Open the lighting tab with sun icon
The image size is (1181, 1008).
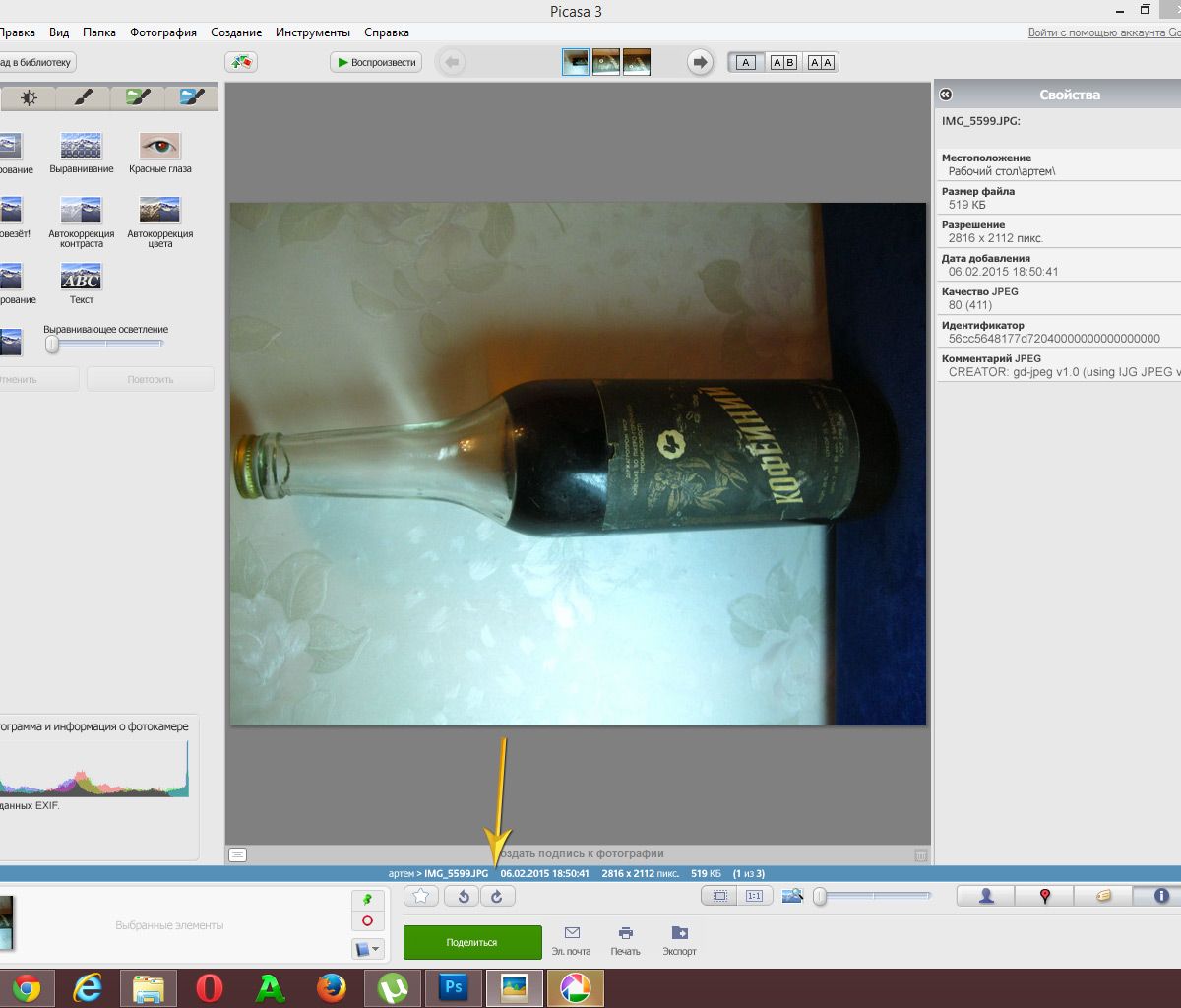click(x=29, y=97)
